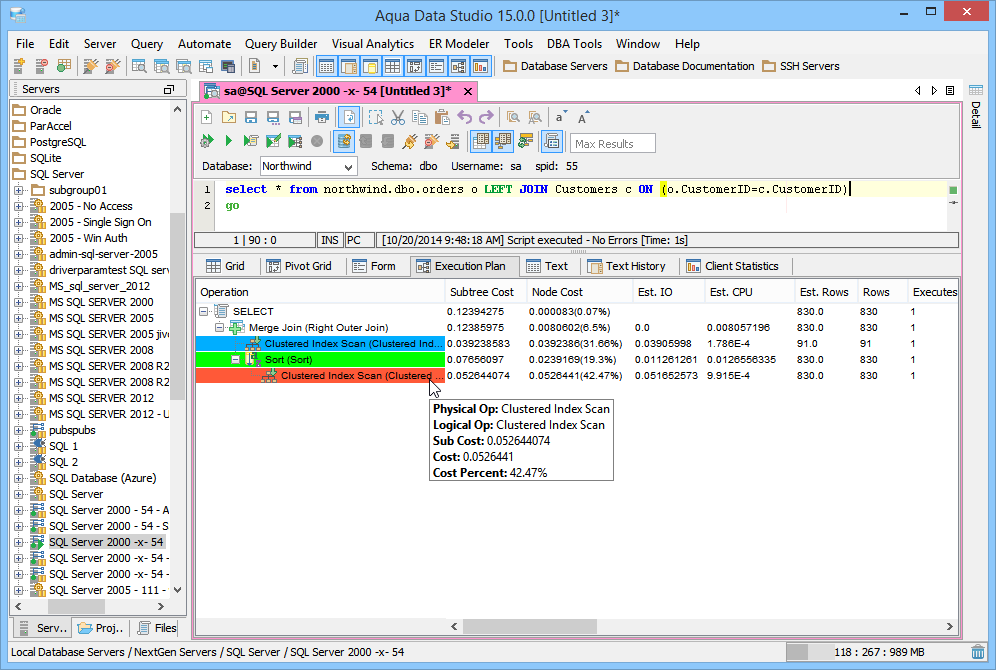Click the Paste clipboard icon
Image resolution: width=996 pixels, height=670 pixels.
pos(442,117)
